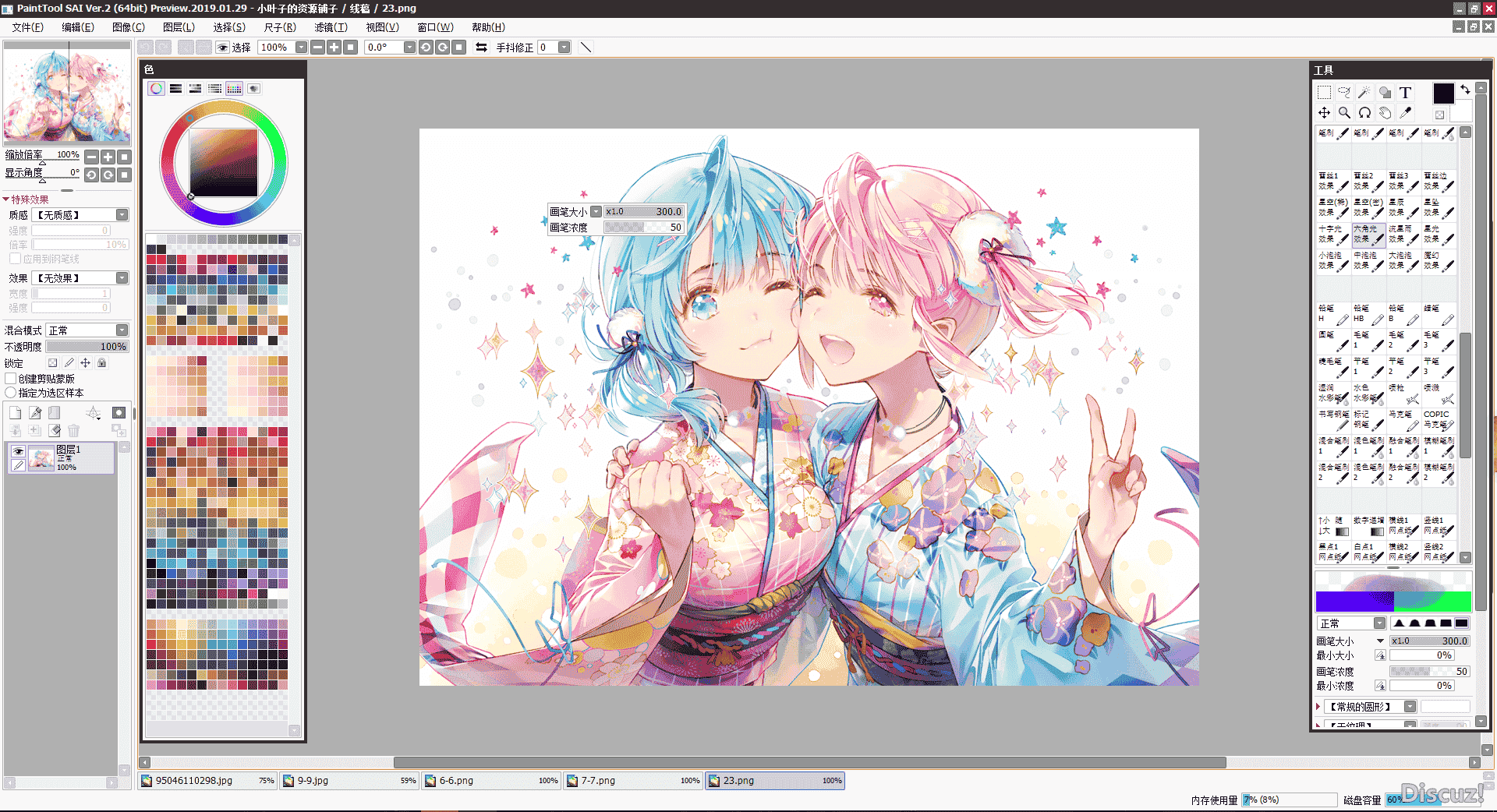Pick the 大泡泡效果 brush
This screenshot has height=812, width=1497.
(x=1403, y=261)
